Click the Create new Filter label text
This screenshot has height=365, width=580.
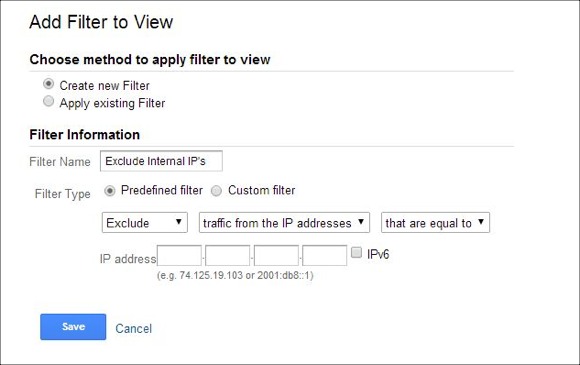[x=105, y=85]
